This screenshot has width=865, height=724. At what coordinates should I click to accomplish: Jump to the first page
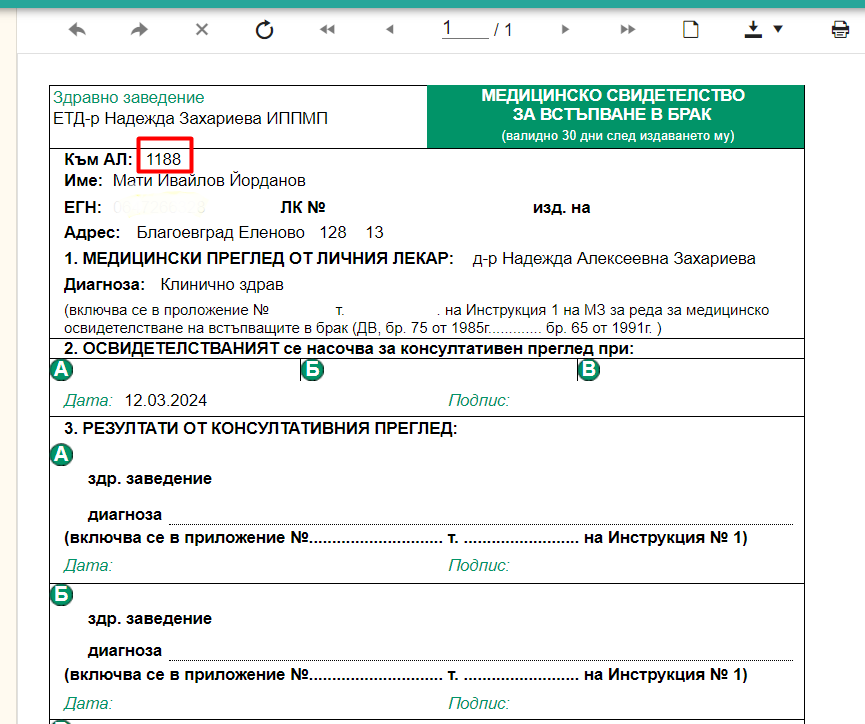click(327, 29)
